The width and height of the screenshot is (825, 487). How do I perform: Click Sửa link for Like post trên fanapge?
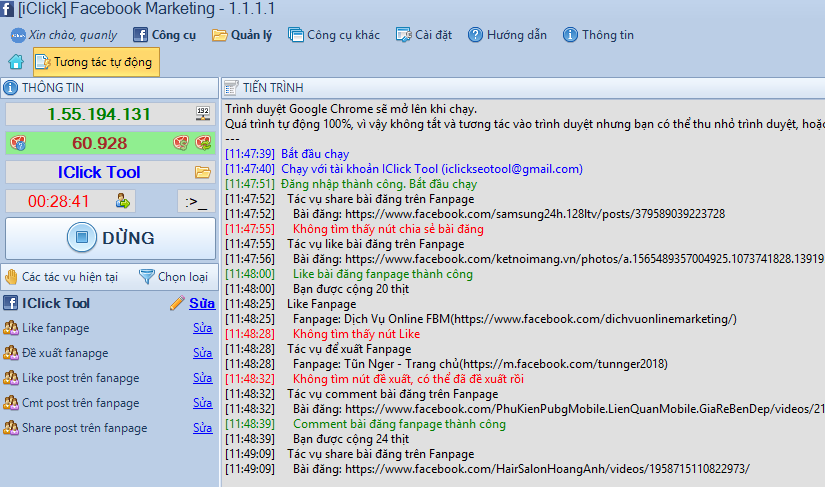point(203,378)
